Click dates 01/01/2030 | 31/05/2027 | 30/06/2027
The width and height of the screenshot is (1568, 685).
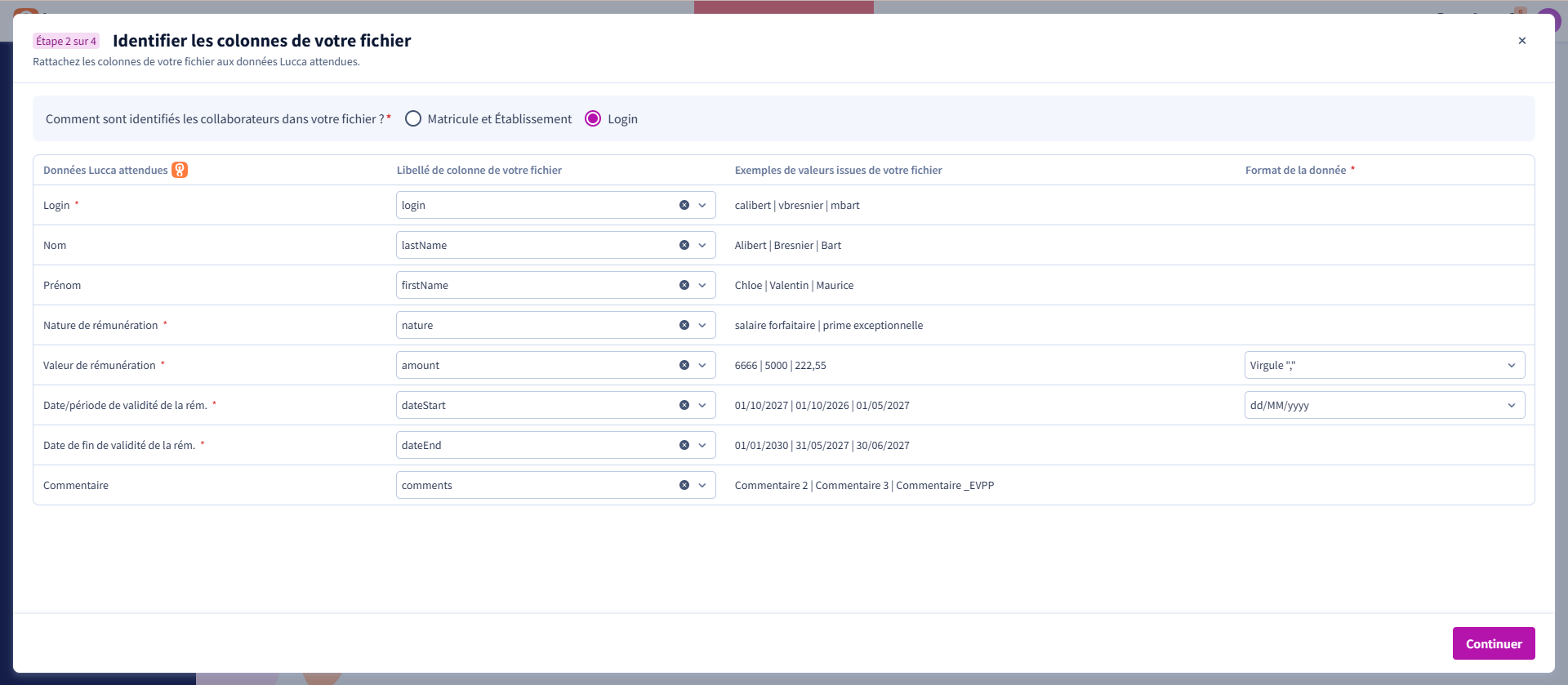pos(822,445)
